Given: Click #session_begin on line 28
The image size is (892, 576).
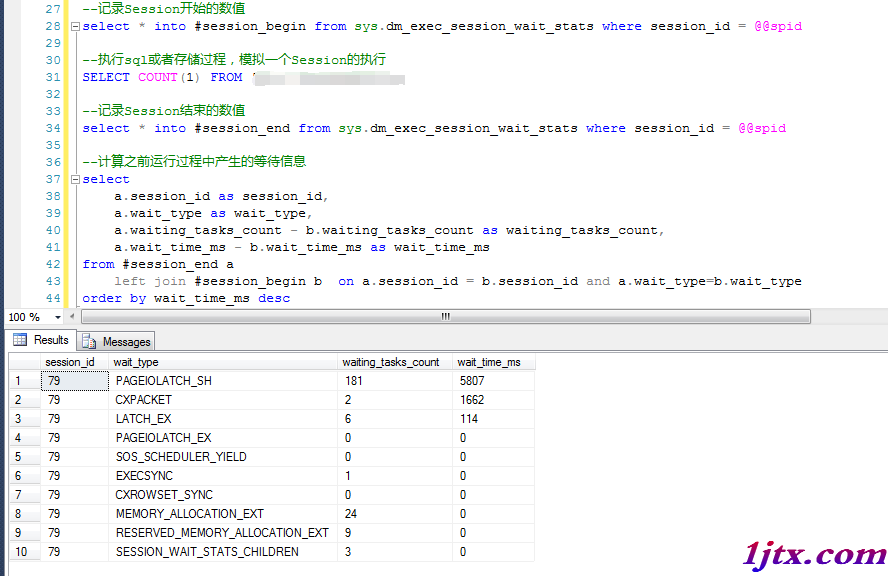Looking at the screenshot, I should tap(250, 26).
